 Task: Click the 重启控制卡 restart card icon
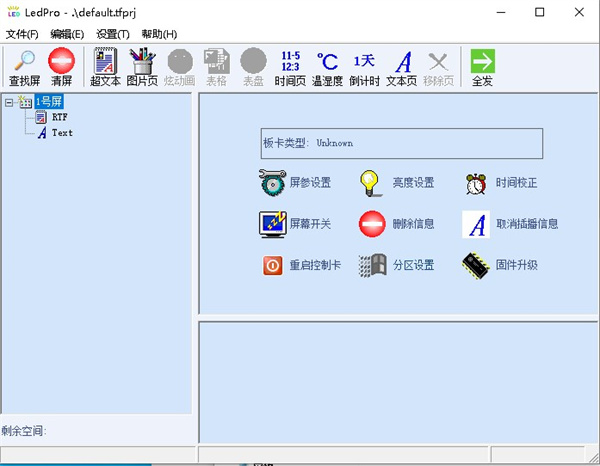272,266
